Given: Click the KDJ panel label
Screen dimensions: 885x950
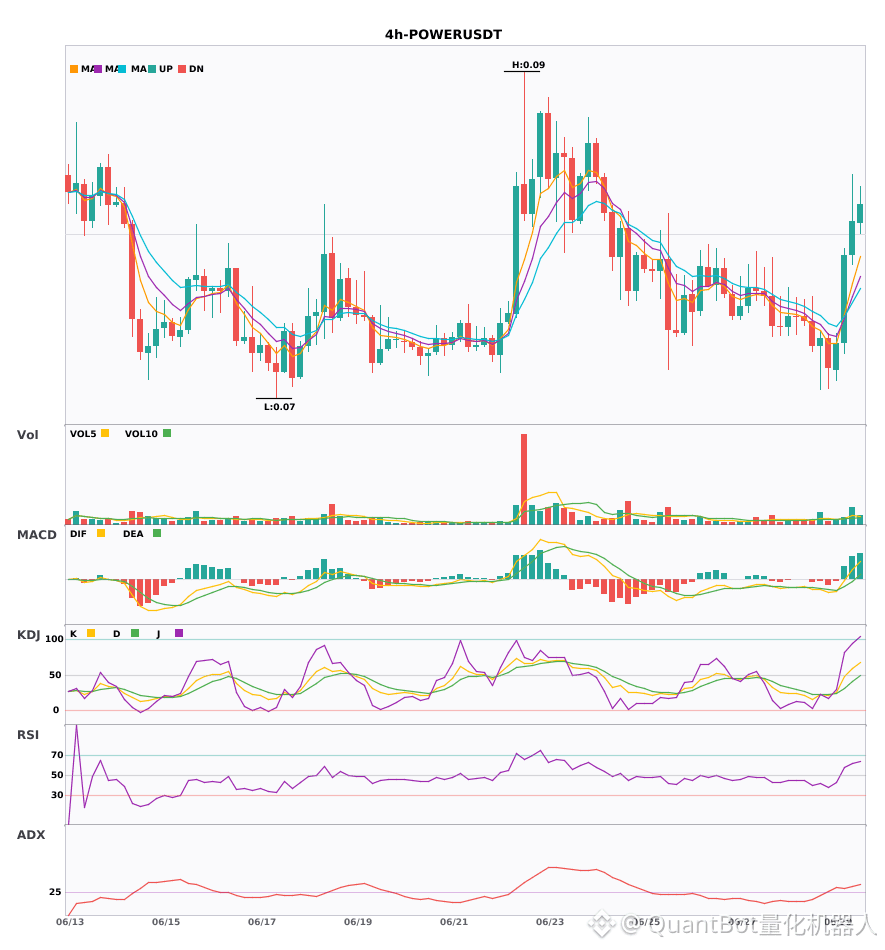Looking at the screenshot, I should point(28,635).
